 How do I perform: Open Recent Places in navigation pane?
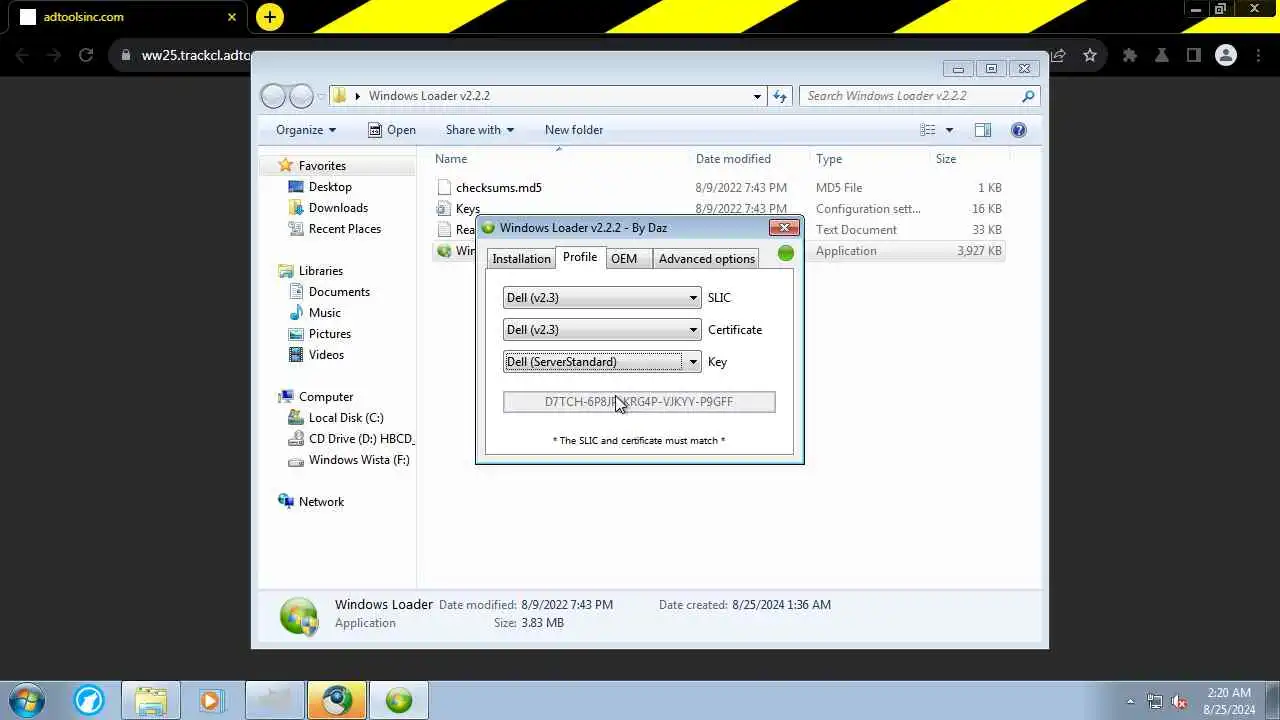click(345, 229)
